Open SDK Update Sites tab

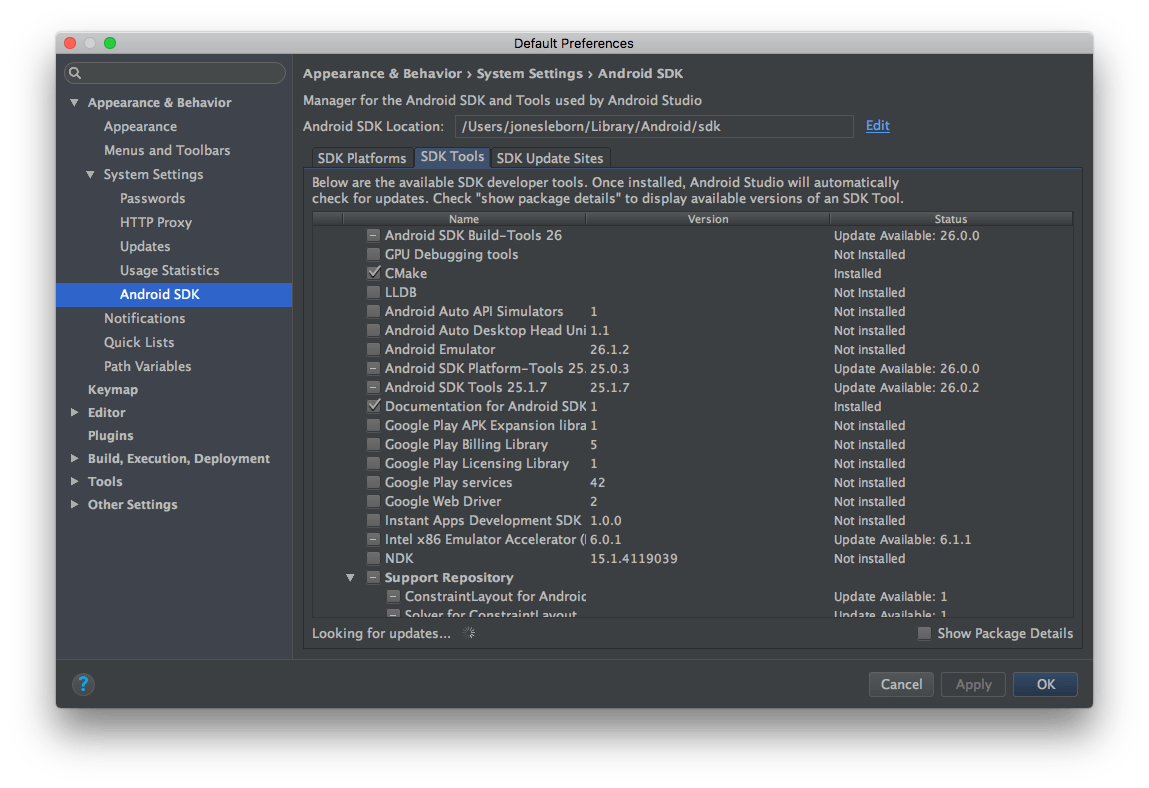[x=550, y=158]
